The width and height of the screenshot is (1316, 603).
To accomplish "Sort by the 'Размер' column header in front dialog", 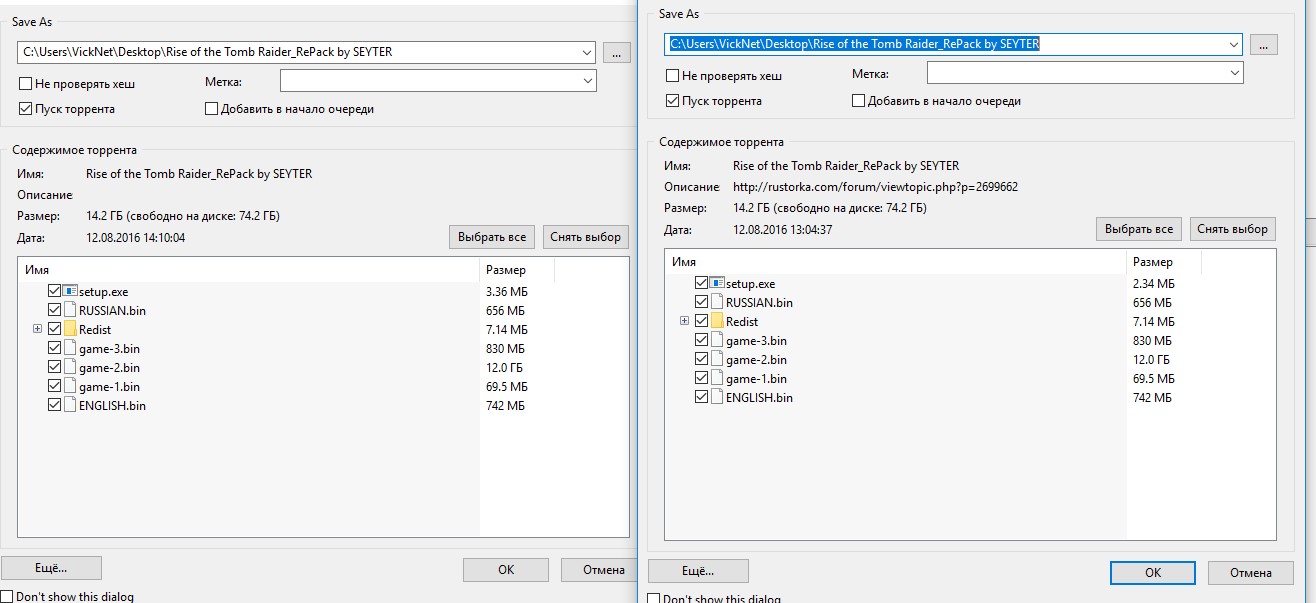I will coord(1164,262).
